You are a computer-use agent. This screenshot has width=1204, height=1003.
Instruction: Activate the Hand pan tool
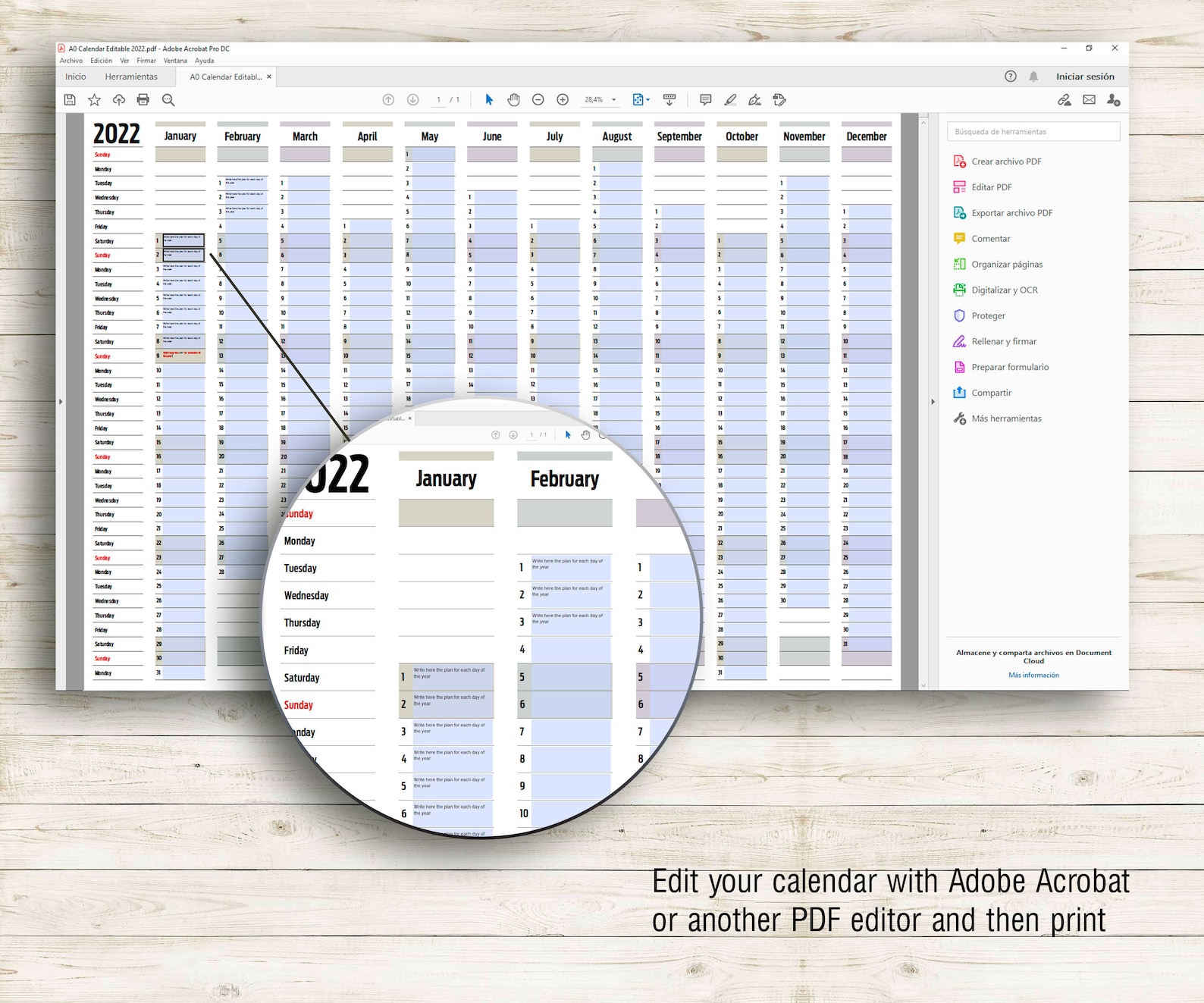513,99
